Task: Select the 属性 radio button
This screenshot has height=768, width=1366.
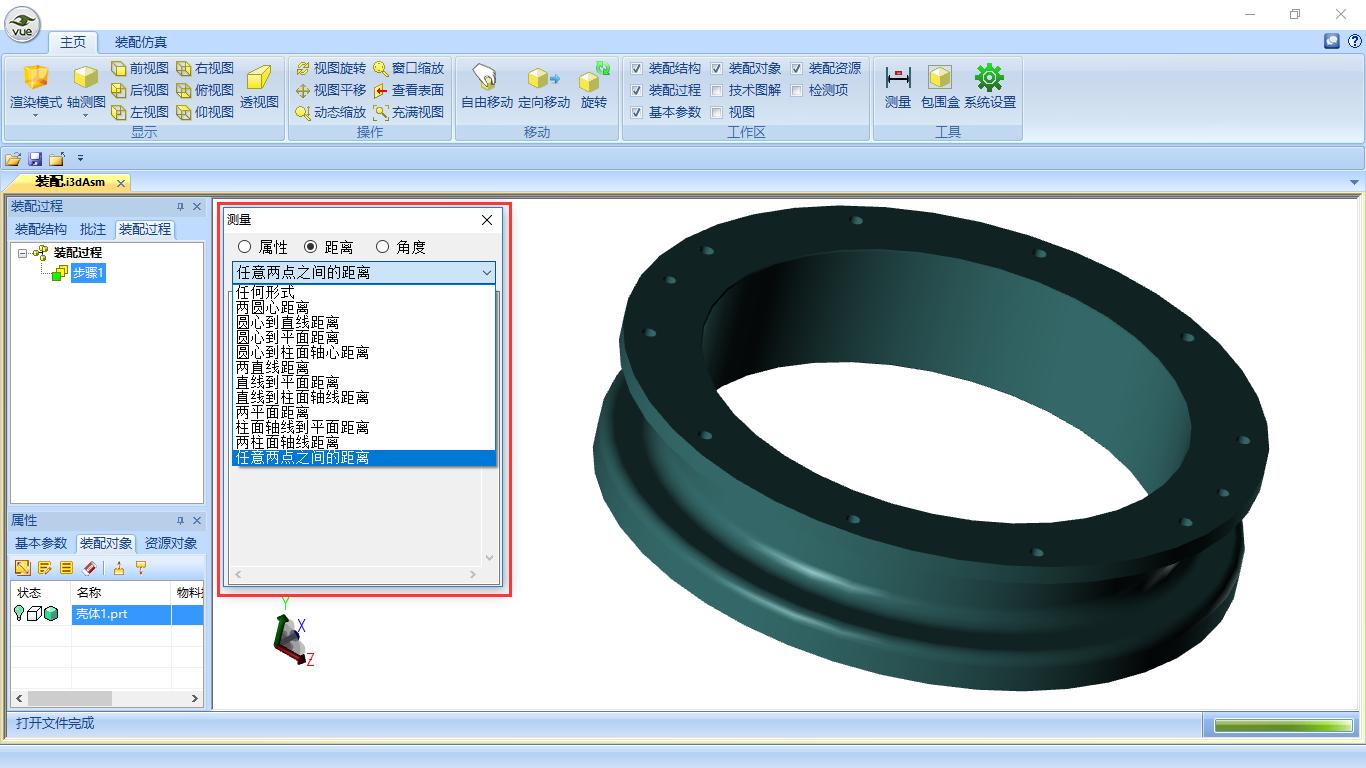Action: pyautogui.click(x=245, y=247)
